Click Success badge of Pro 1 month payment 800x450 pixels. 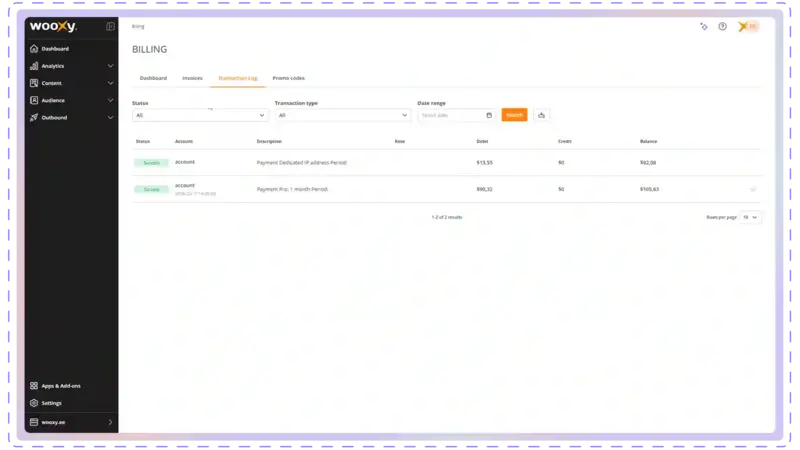152,189
